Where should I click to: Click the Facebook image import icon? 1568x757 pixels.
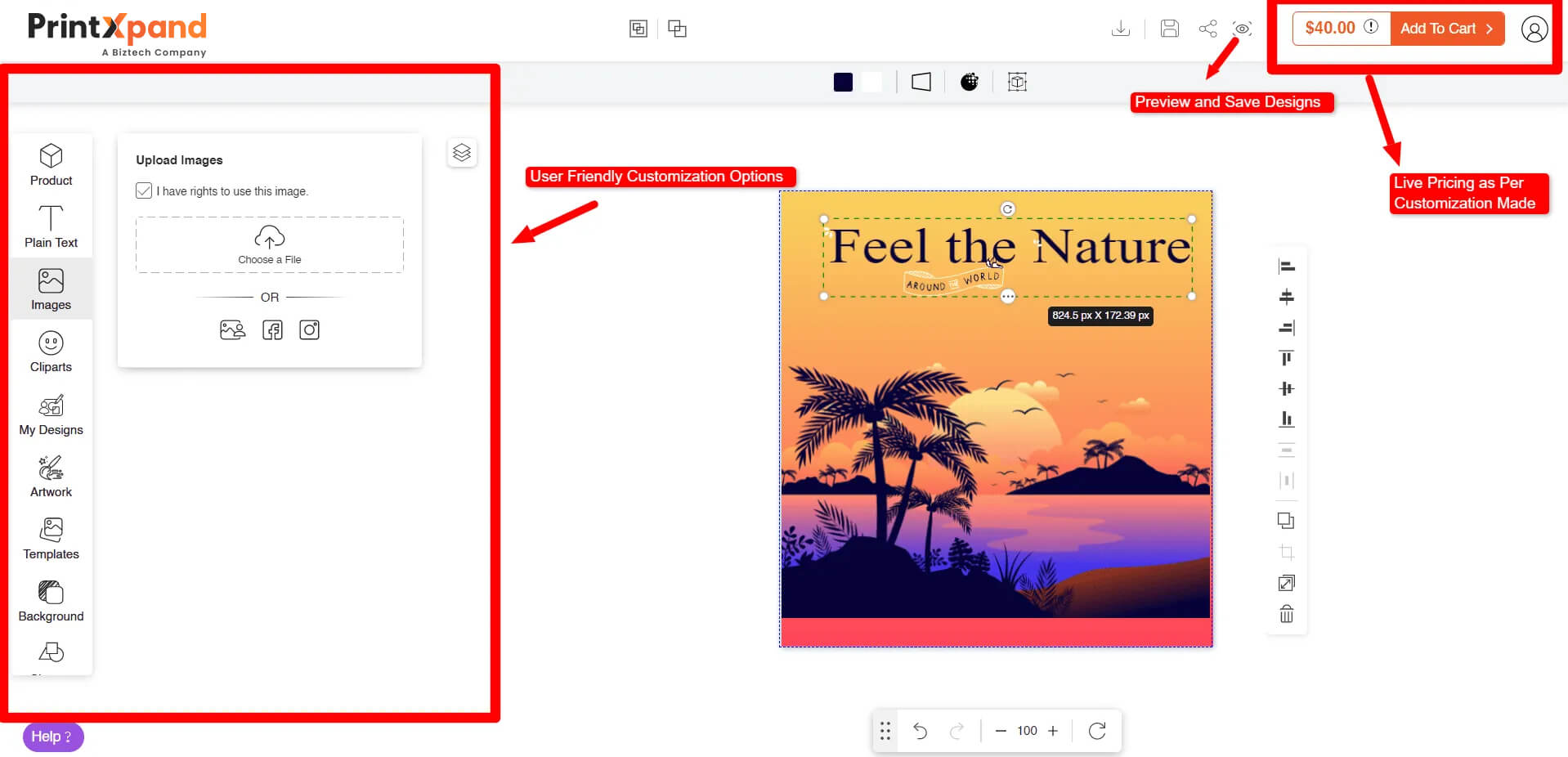point(272,329)
